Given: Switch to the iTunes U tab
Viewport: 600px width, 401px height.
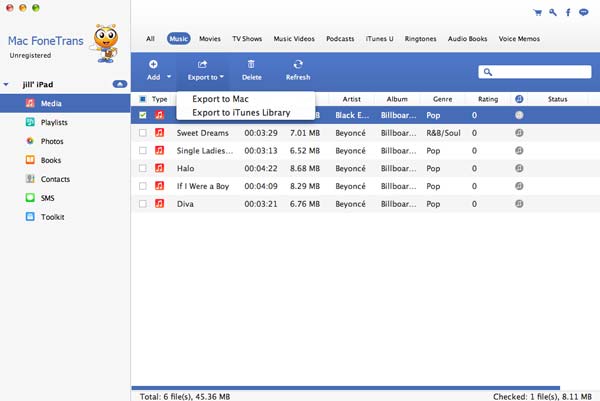Looking at the screenshot, I should click(x=379, y=39).
